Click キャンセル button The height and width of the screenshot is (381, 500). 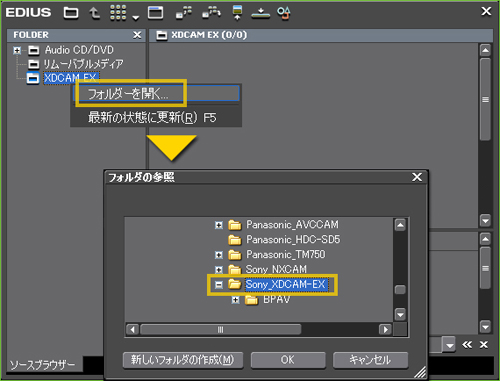click(370, 360)
